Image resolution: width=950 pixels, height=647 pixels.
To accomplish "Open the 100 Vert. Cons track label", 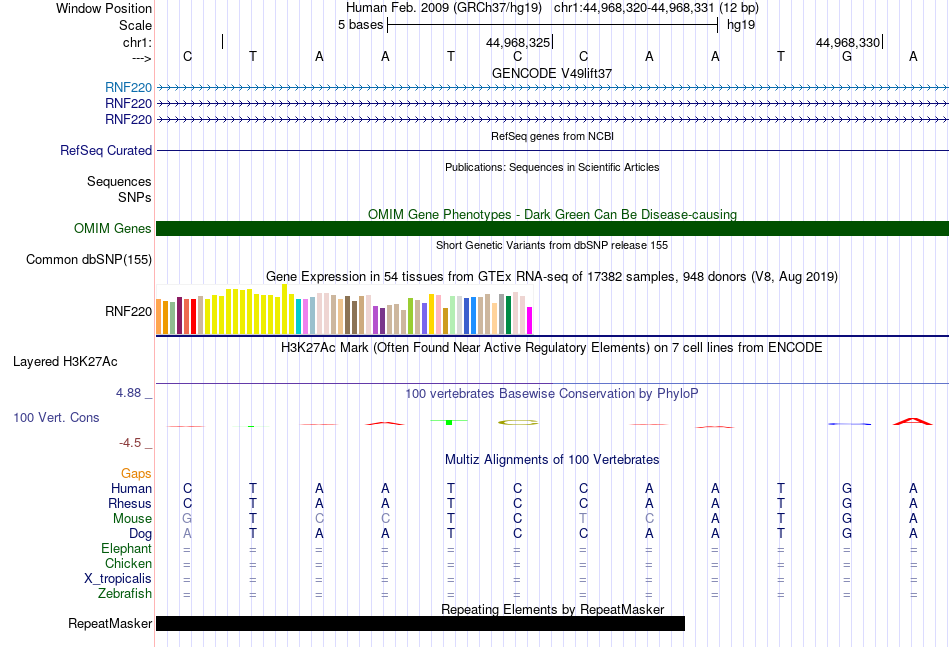I will pyautogui.click(x=56, y=417).
